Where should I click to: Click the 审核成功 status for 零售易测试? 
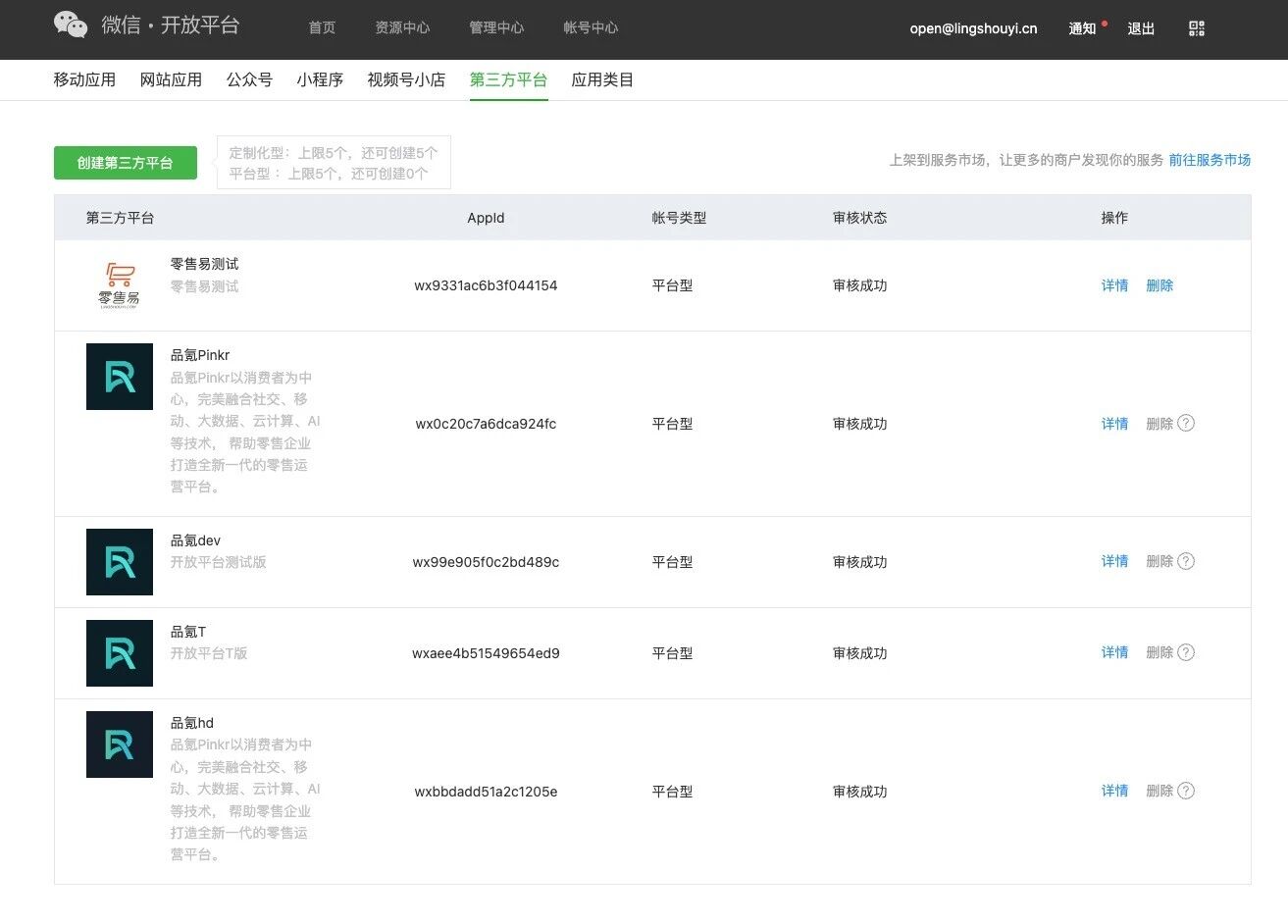point(859,285)
